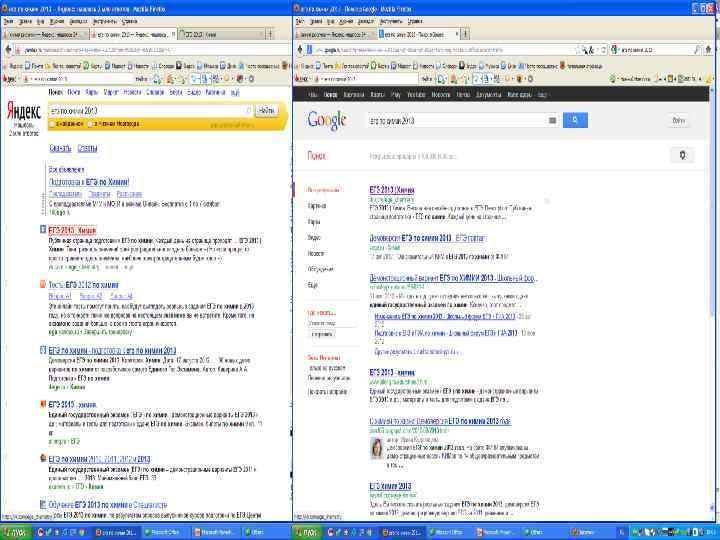
Task: Open 'Почта' bookmark in left window bookmarks bar
Action: 34,66
